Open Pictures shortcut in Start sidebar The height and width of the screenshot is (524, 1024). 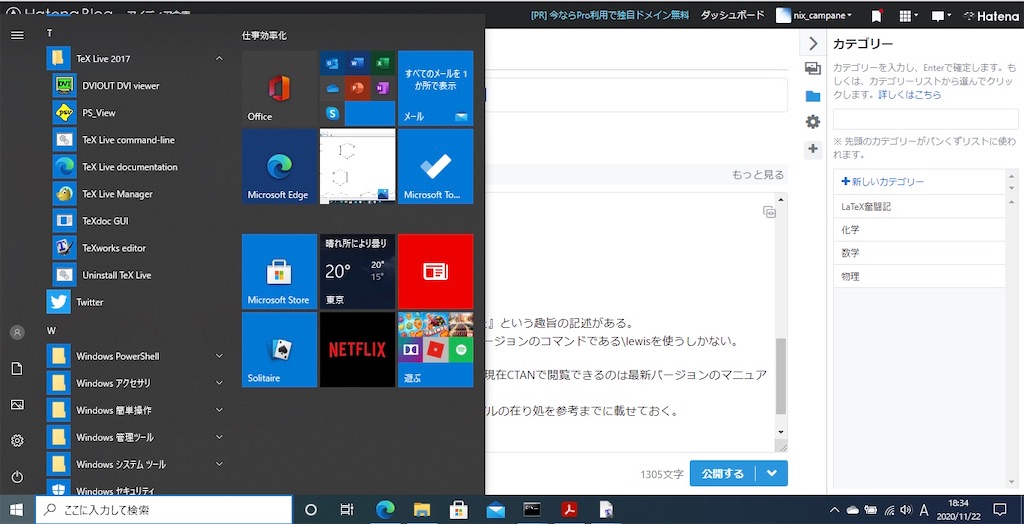pos(18,405)
